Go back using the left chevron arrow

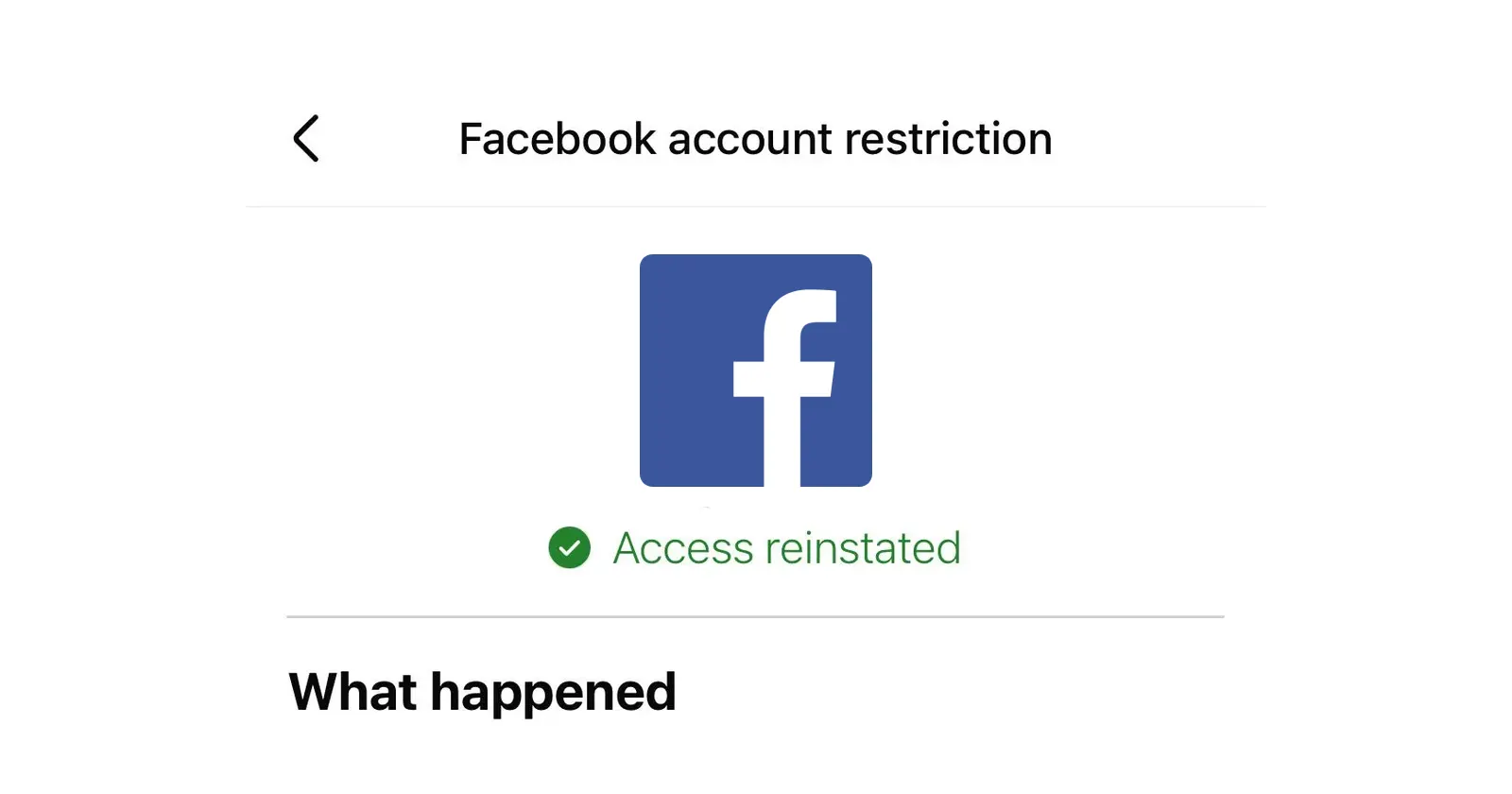tap(306, 139)
